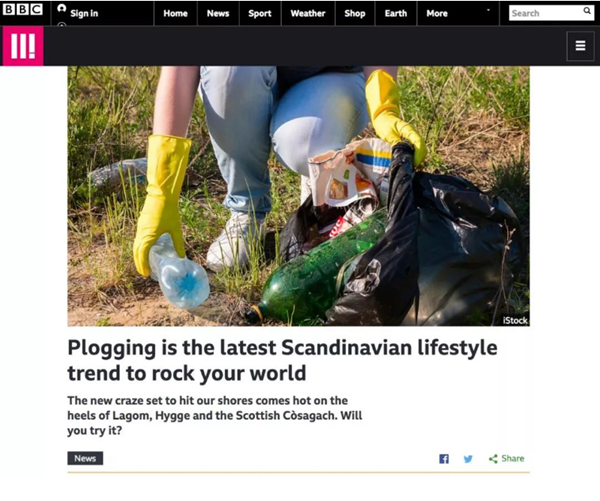
Task: Click inside the Search field
Action: (x=546, y=13)
